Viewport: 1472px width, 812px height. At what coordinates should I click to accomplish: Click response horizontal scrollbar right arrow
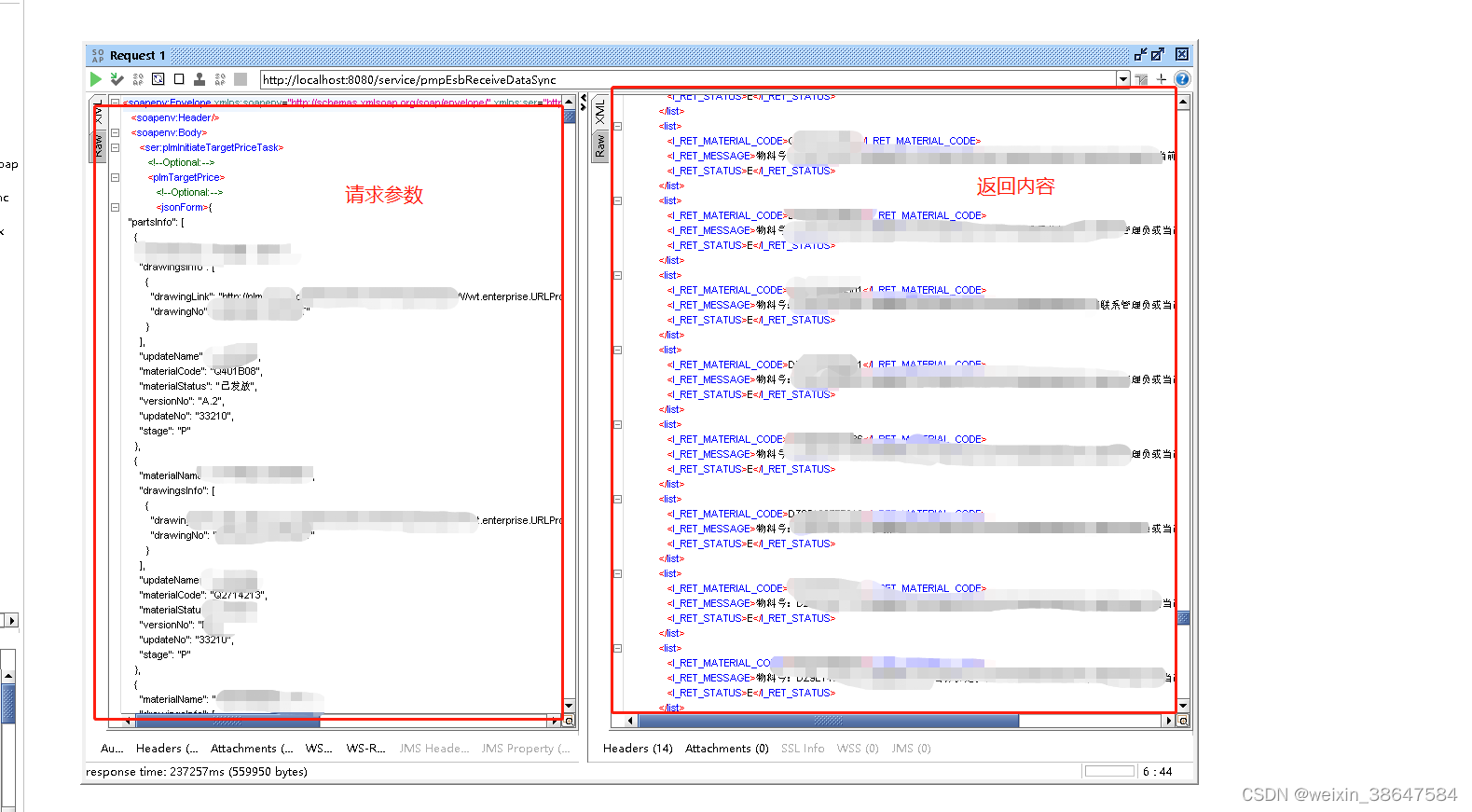pos(1169,721)
